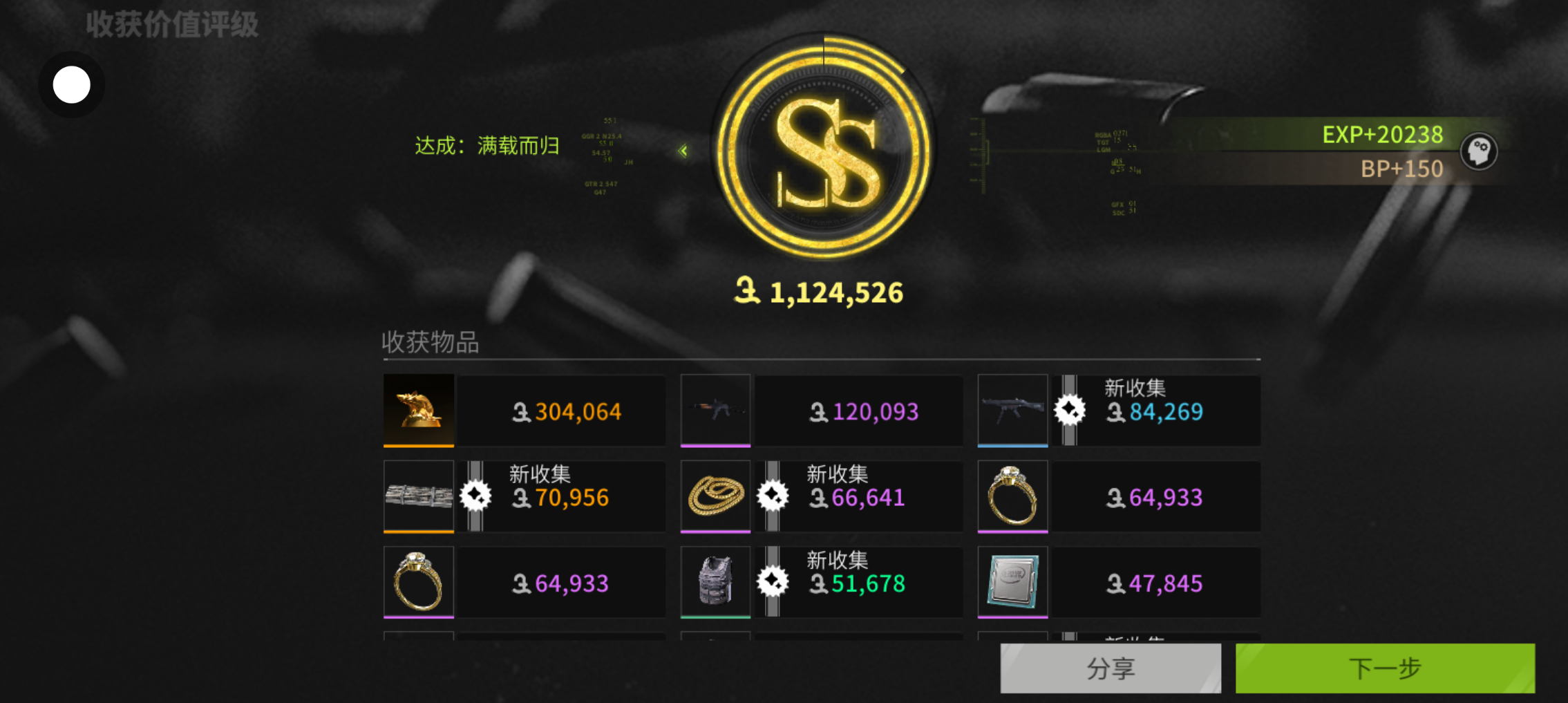This screenshot has height=703, width=1568.
Task: Click the new-collection badge beside 70,956
Action: 475,496
